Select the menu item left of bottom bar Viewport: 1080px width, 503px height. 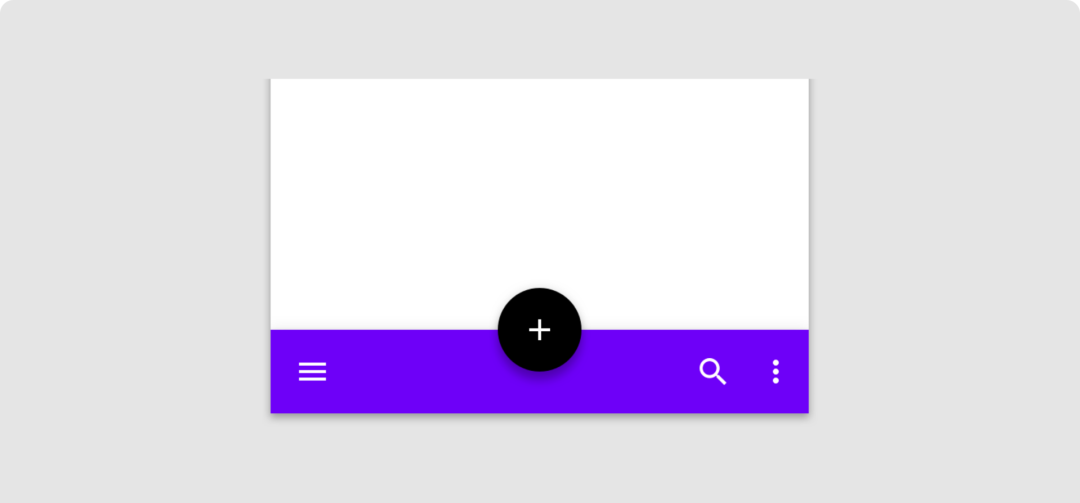point(312,371)
